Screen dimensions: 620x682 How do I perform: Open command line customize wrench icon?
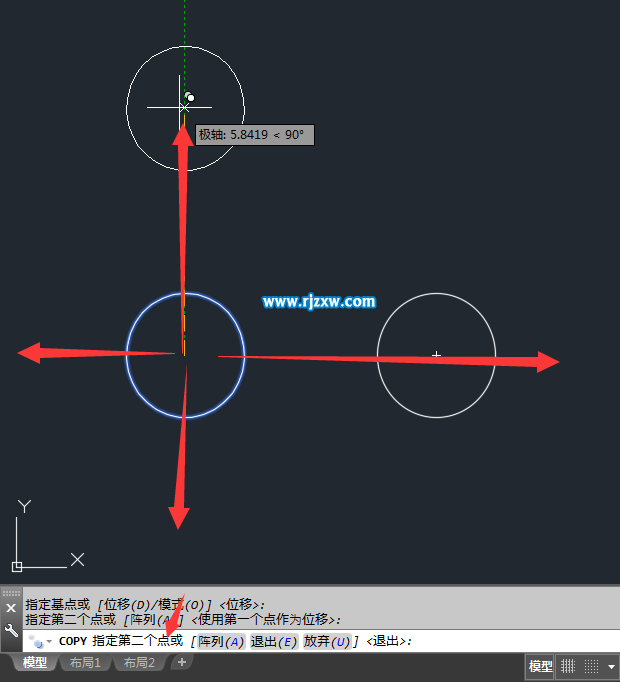pyautogui.click(x=11, y=630)
